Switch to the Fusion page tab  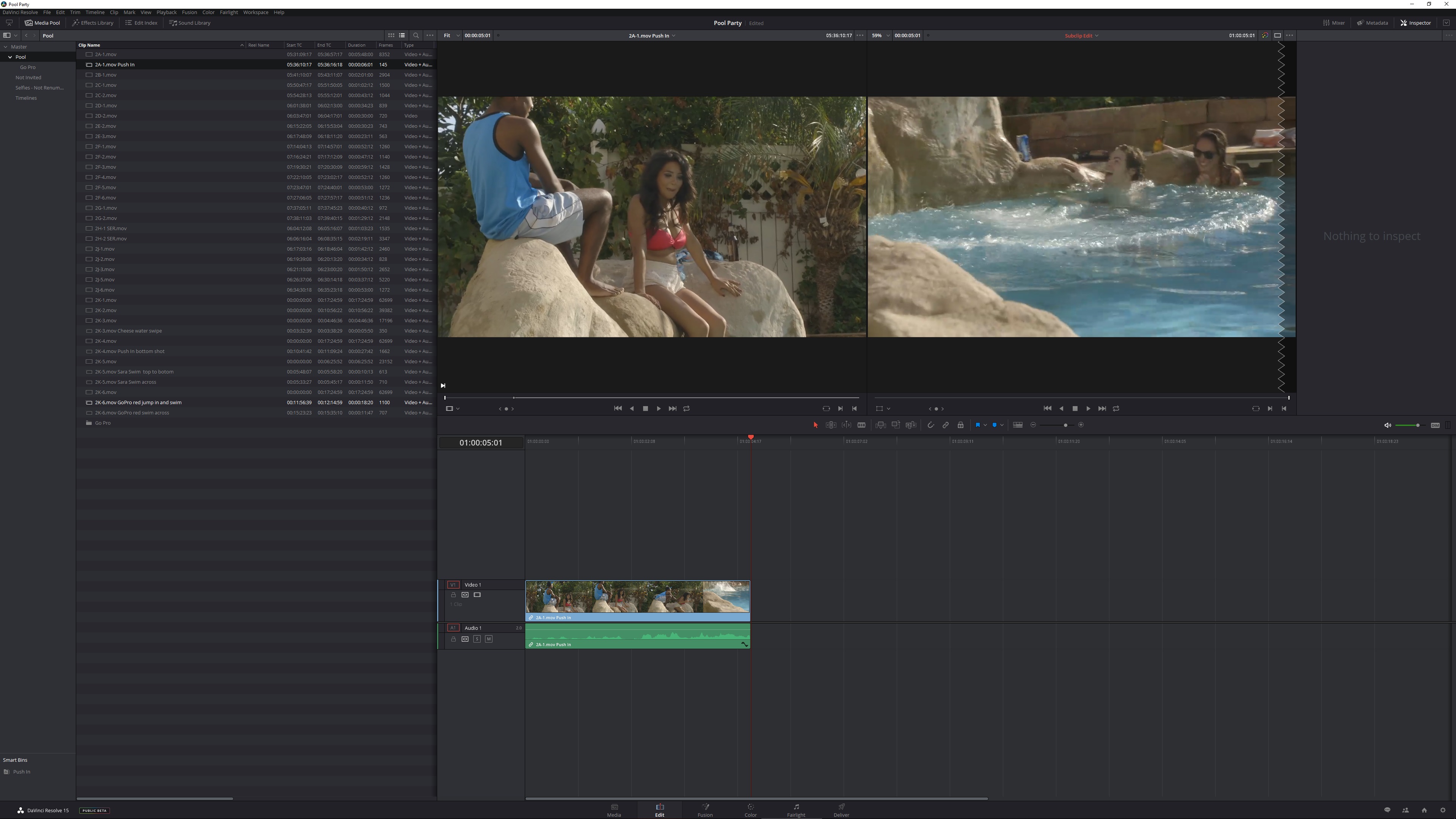(x=705, y=810)
